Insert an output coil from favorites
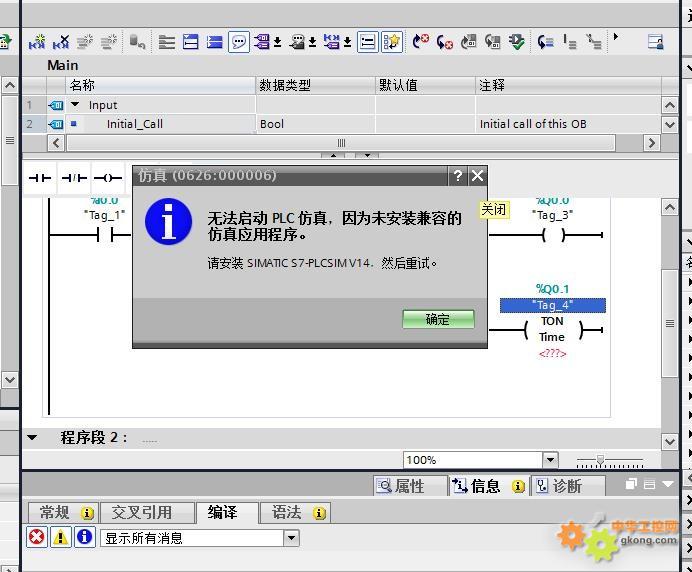This screenshot has height=572, width=692. (108, 178)
